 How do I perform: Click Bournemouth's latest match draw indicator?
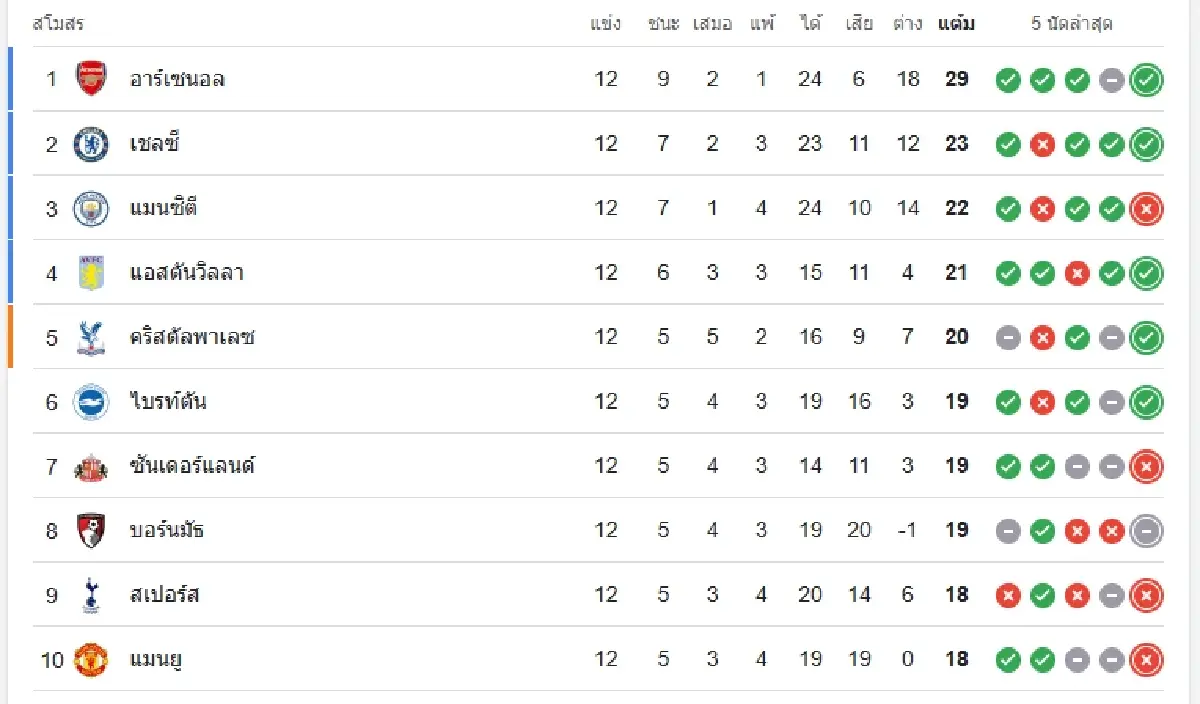1146,531
